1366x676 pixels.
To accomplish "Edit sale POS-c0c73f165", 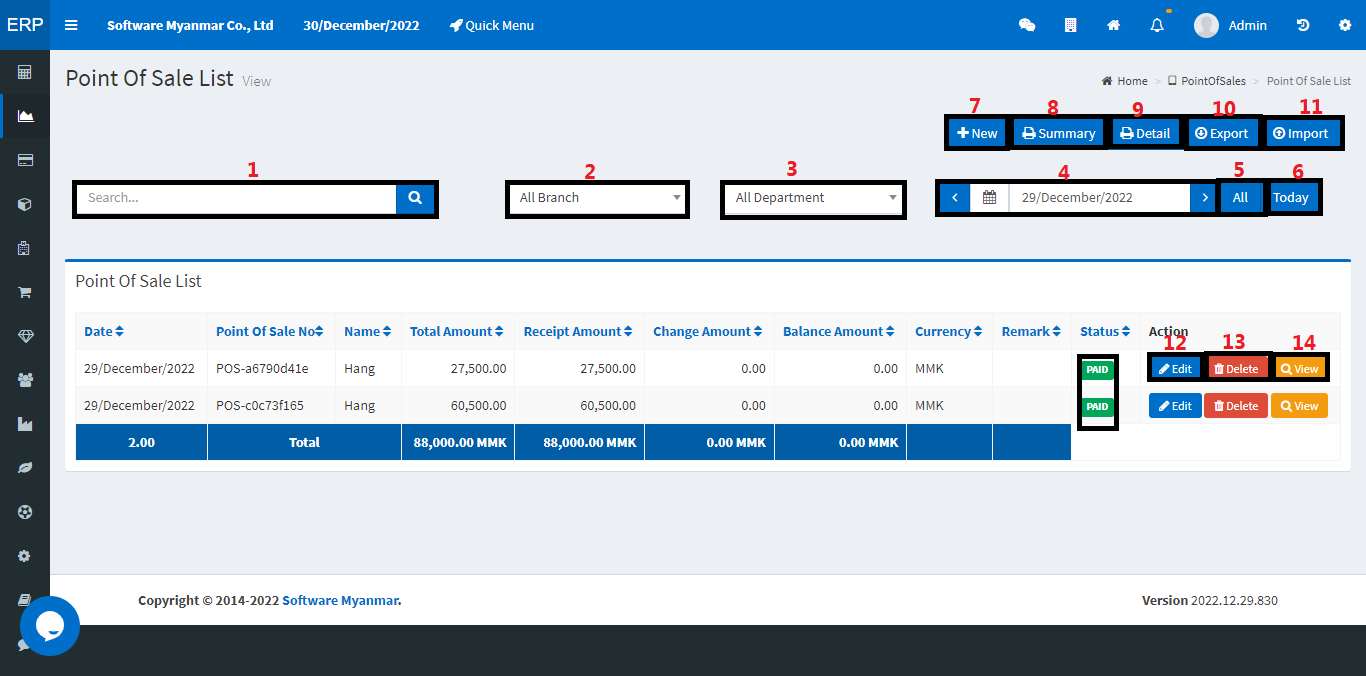I will coord(1175,405).
